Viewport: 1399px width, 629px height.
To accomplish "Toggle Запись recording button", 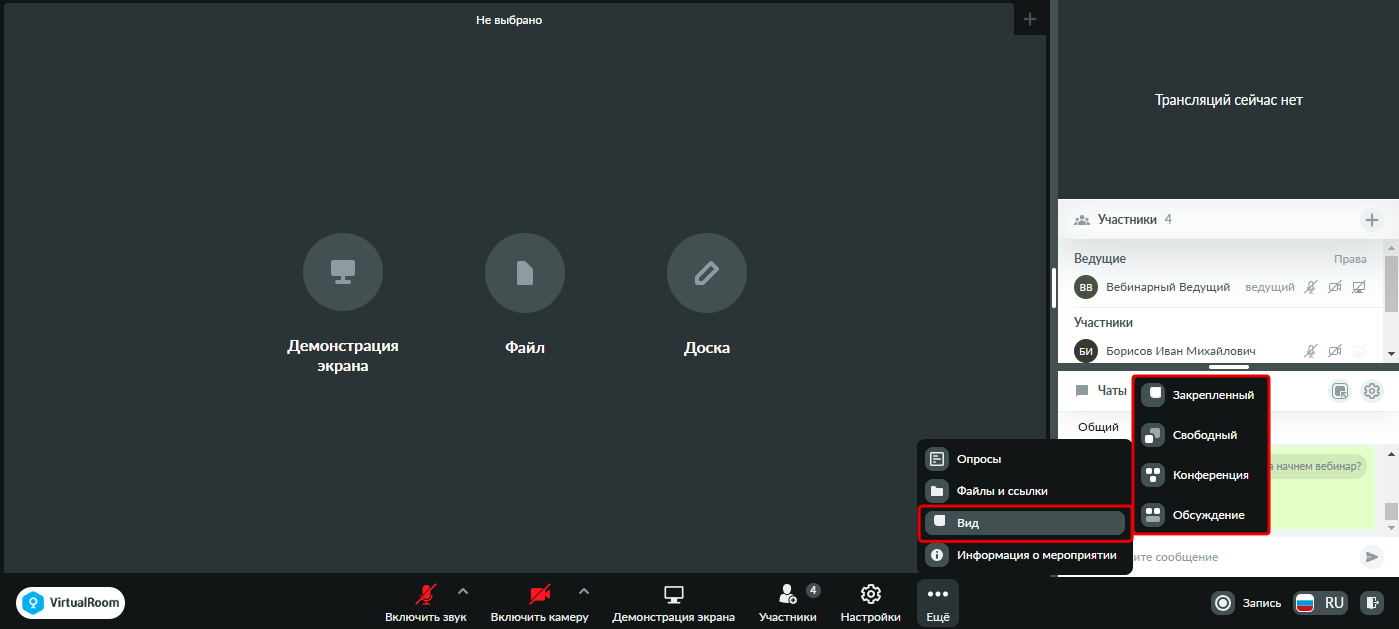I will 1246,603.
